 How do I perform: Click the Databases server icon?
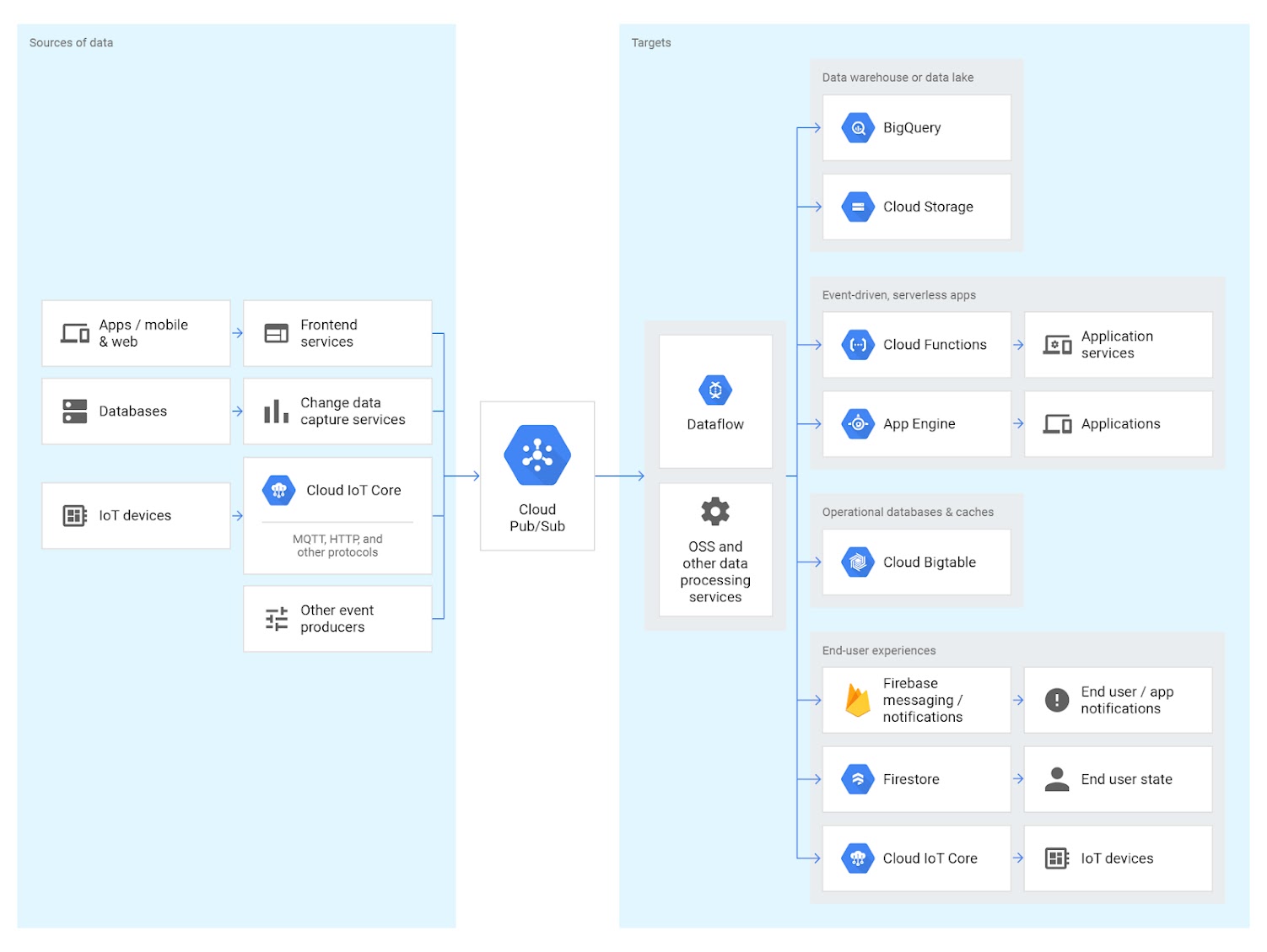point(75,411)
